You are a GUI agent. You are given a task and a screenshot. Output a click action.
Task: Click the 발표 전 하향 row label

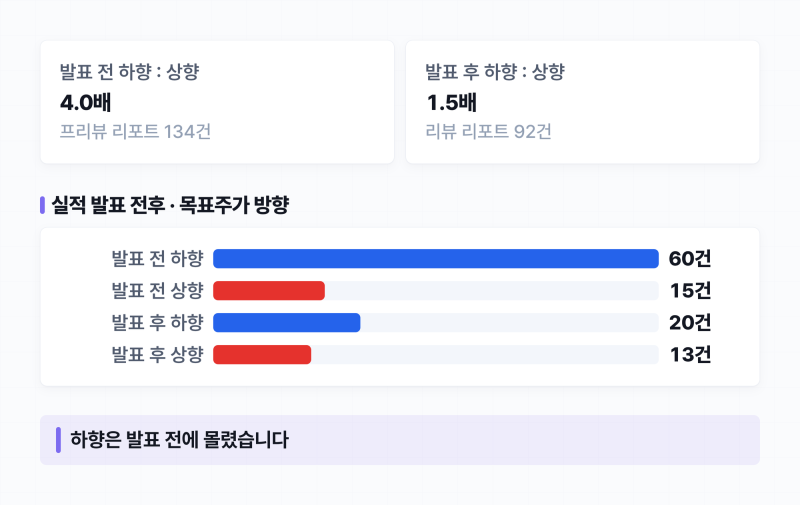(158, 259)
